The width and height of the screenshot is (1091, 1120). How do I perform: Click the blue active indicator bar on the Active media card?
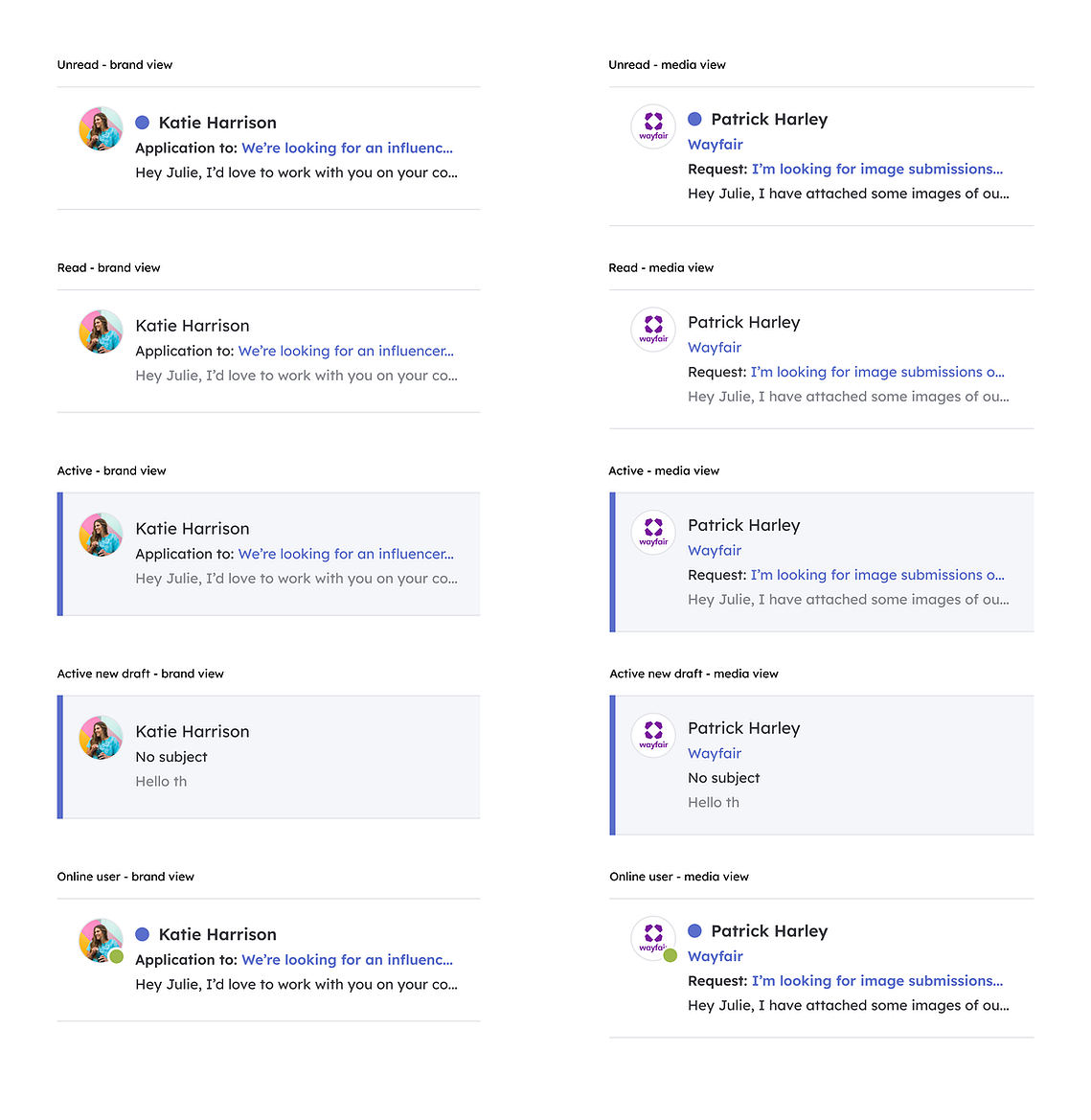613,562
